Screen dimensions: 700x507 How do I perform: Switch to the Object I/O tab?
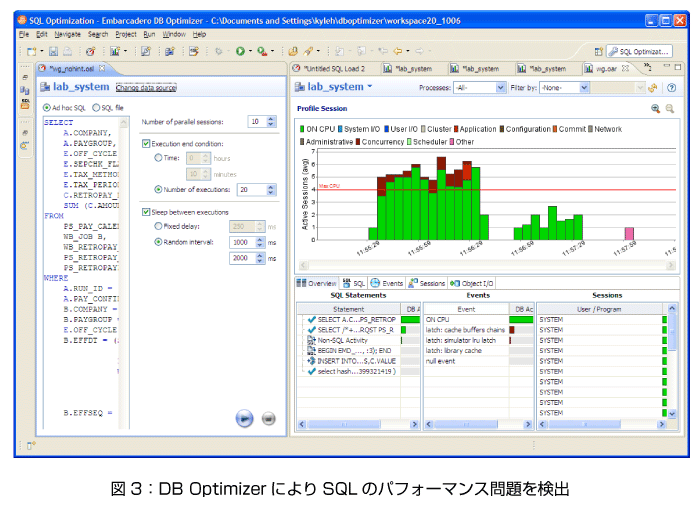coord(471,283)
